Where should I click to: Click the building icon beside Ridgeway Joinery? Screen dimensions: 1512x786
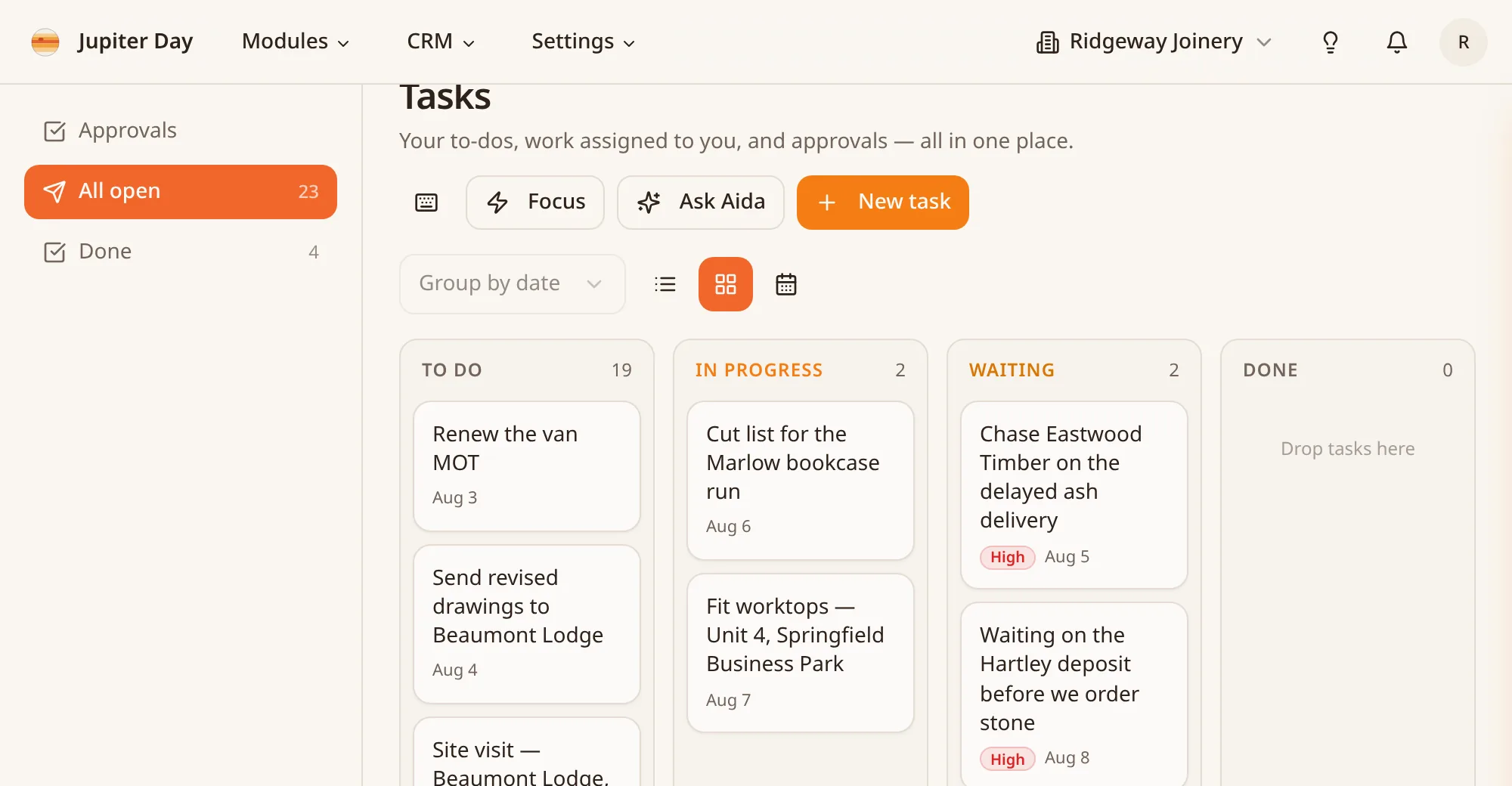1047,42
